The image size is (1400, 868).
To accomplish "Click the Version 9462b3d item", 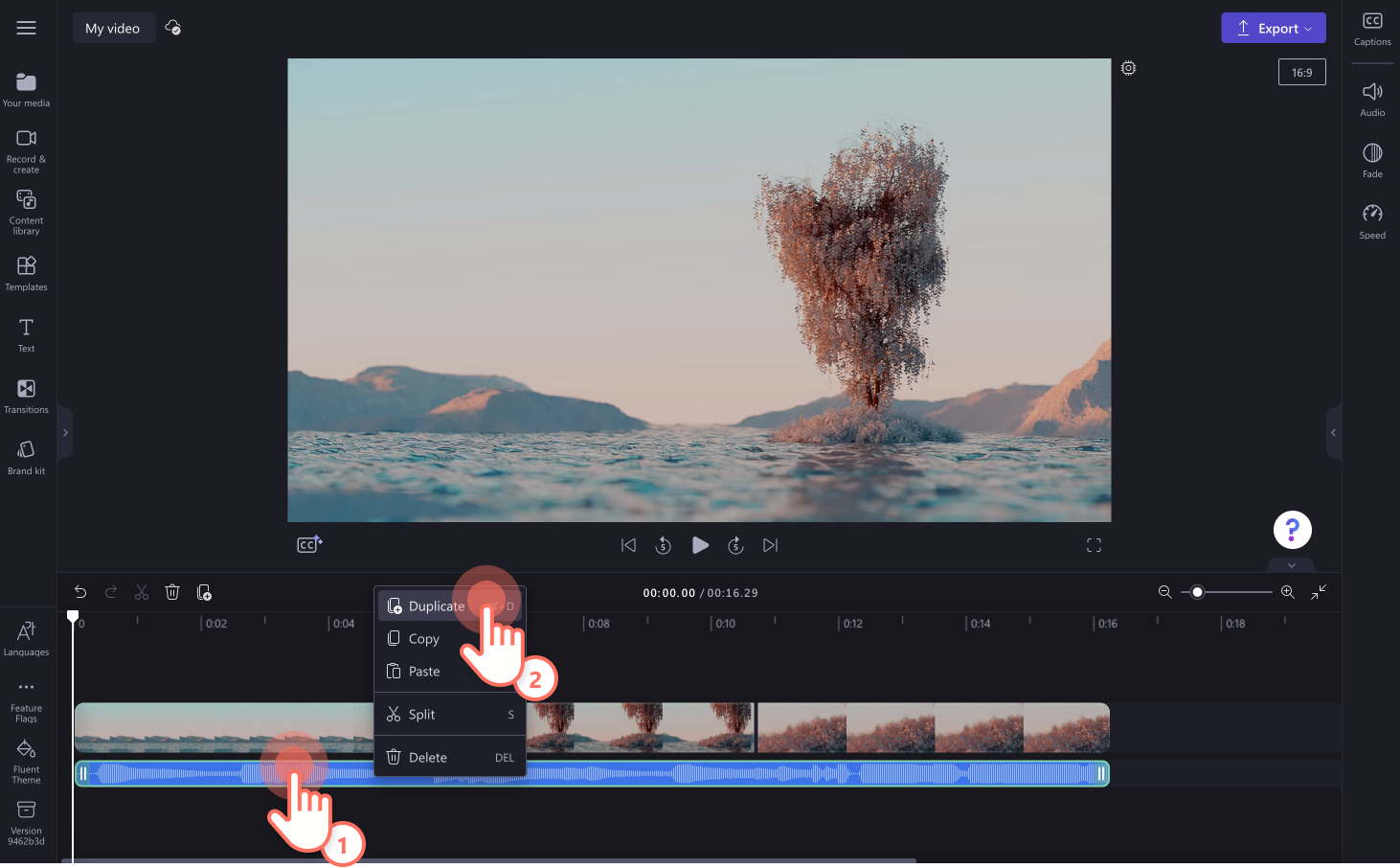I will pos(26,823).
